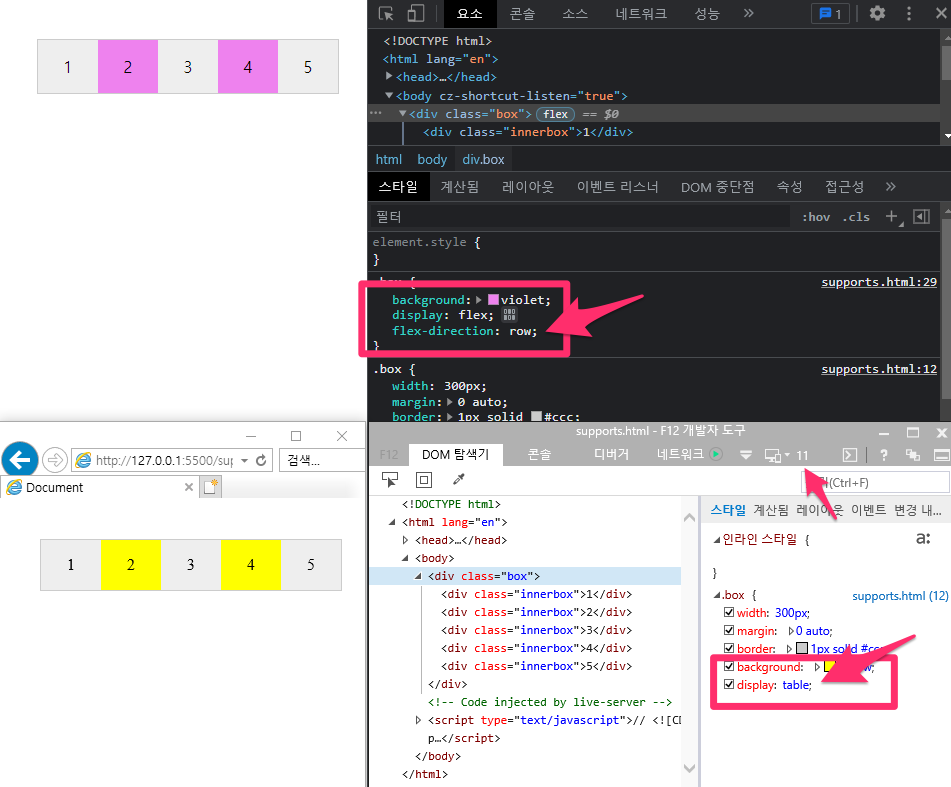Activate Chrome DevTools element inspector icon

(386, 13)
